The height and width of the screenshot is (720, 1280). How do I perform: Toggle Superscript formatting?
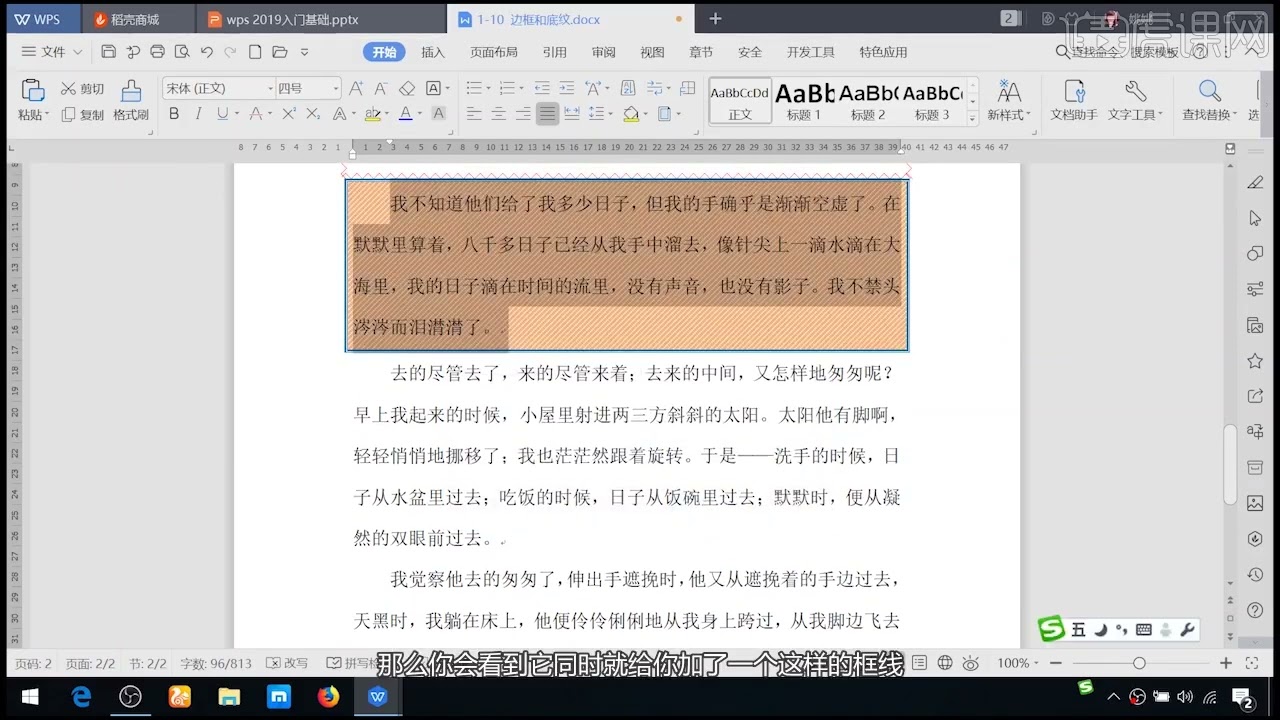tap(288, 114)
